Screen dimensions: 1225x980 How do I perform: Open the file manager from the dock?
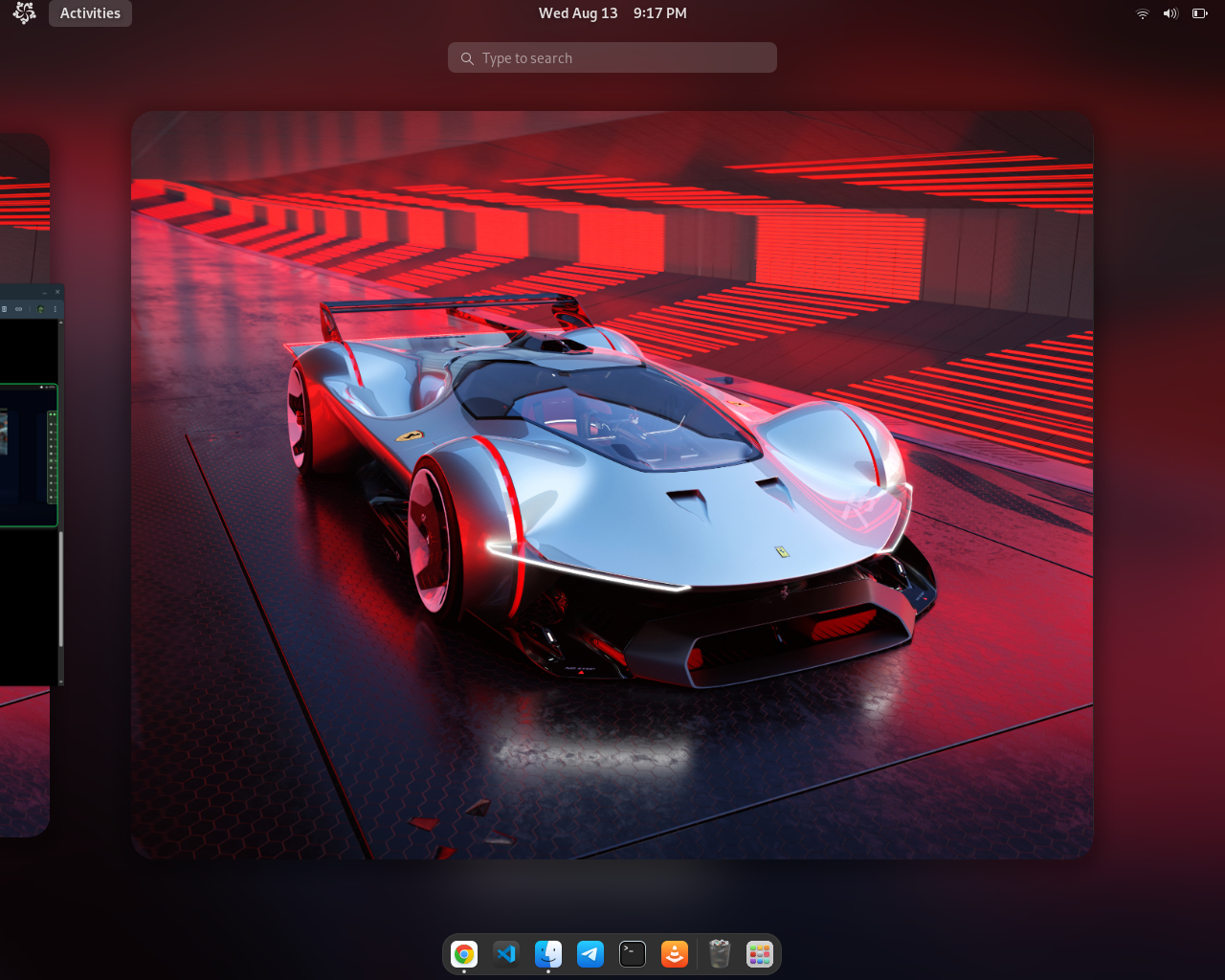click(547, 953)
